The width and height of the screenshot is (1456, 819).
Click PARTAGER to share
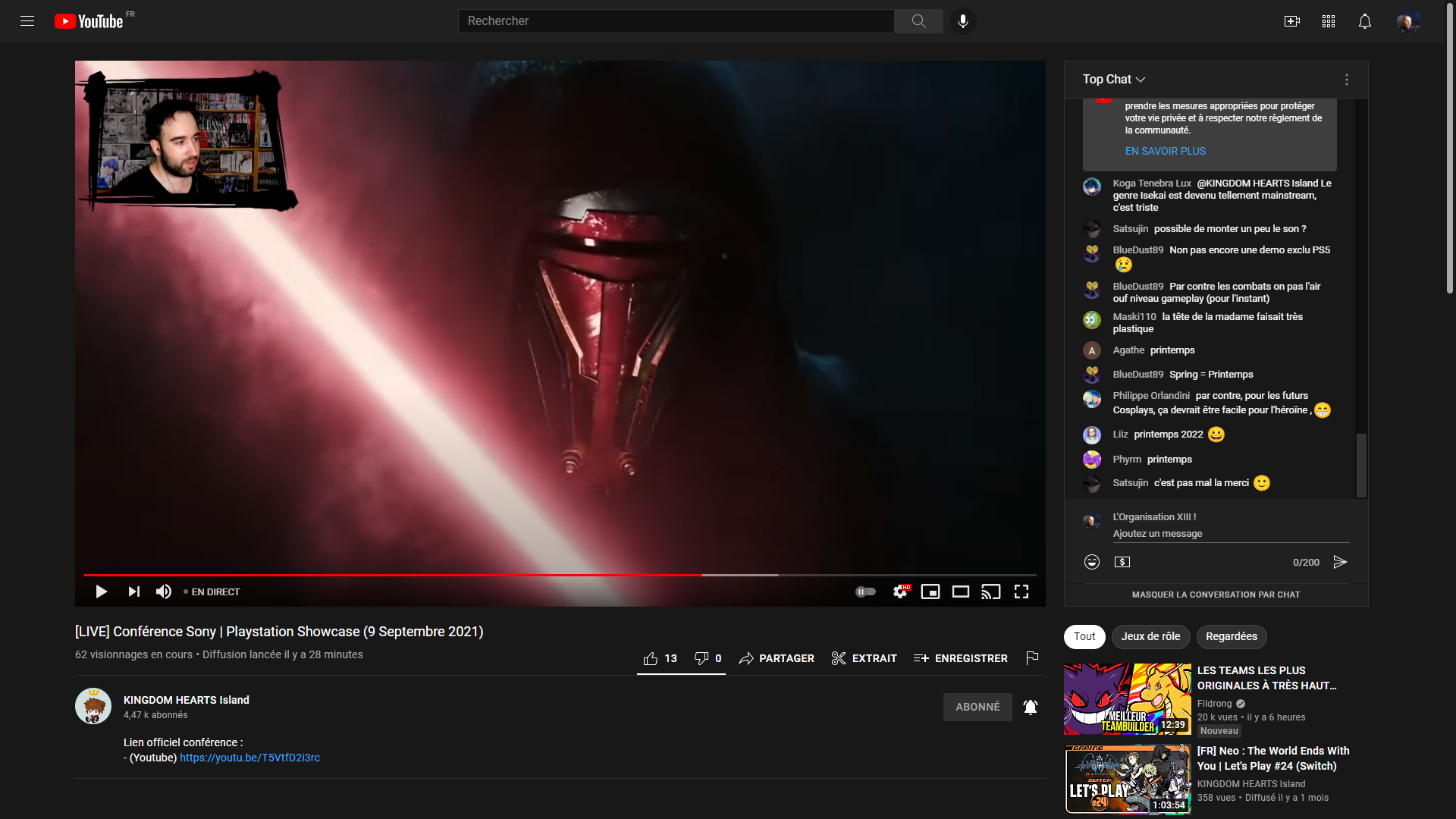pos(777,658)
